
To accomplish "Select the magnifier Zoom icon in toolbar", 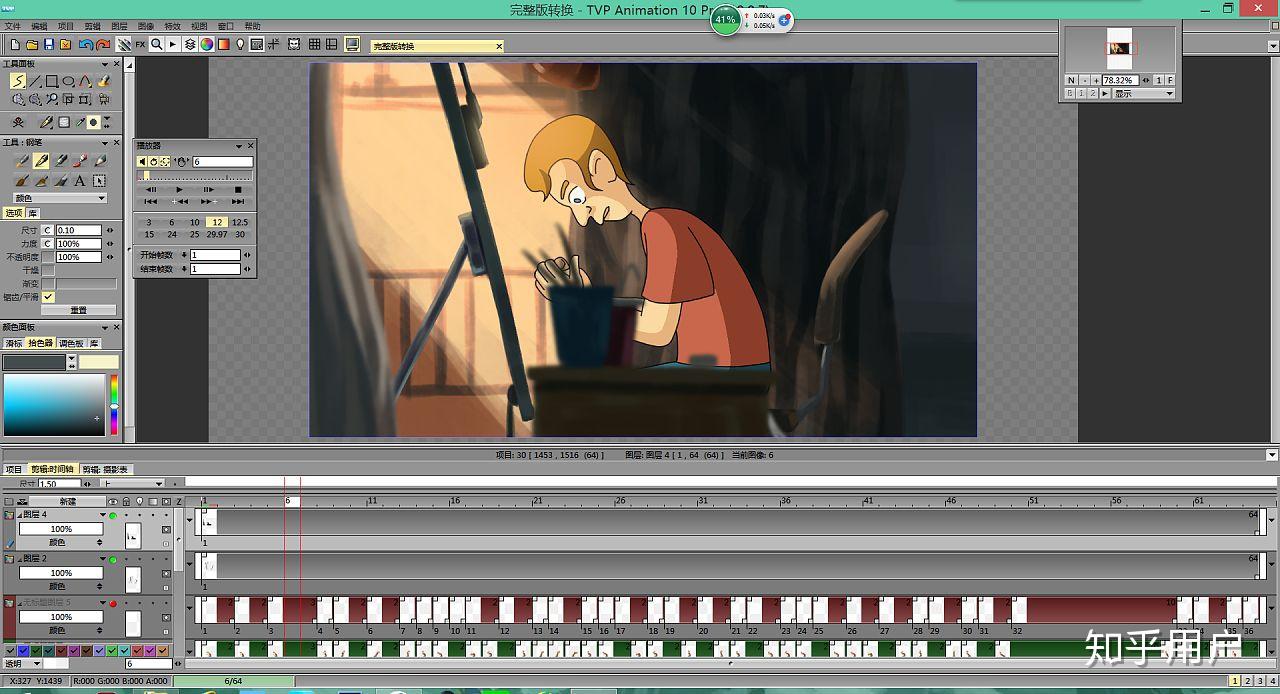I will point(157,45).
